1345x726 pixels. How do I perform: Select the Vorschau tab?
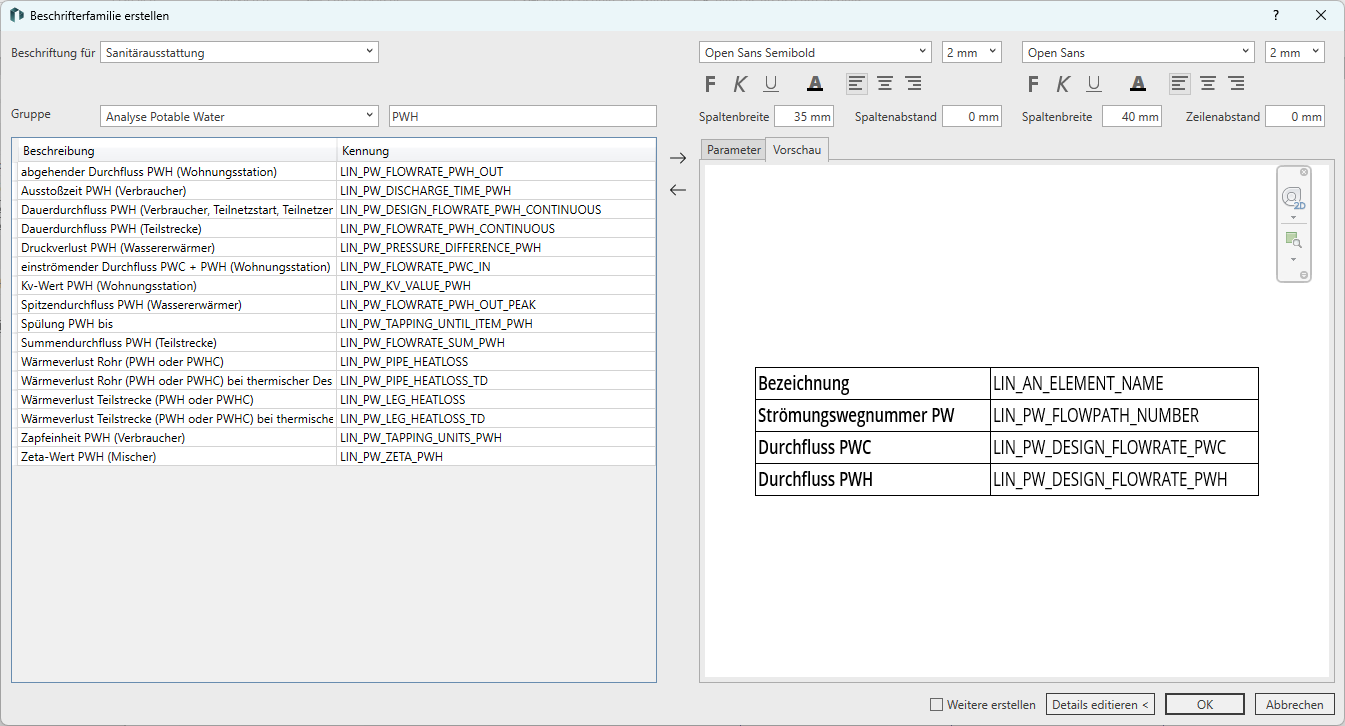coord(797,150)
